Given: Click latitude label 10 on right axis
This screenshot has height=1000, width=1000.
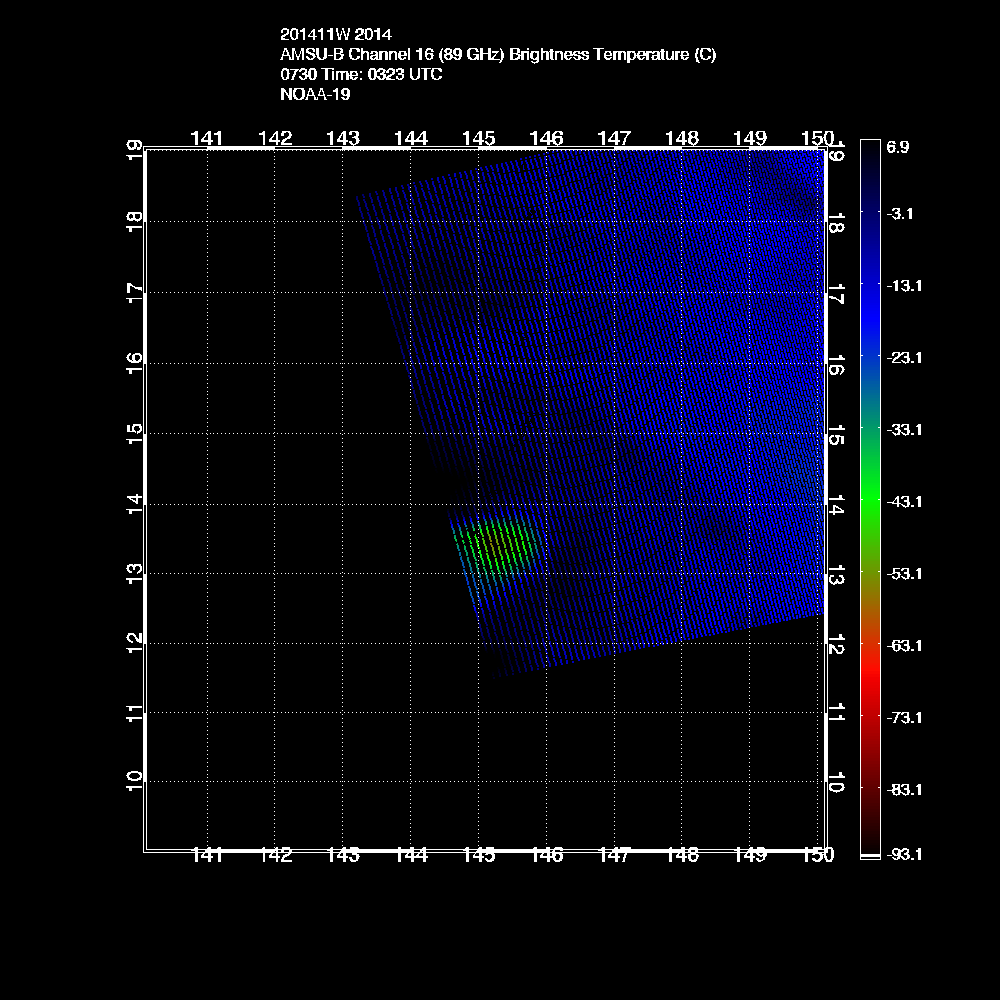Looking at the screenshot, I should click(836, 781).
